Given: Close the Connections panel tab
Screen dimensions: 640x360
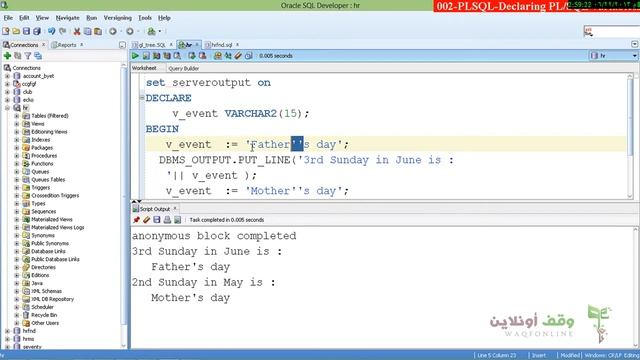Looking at the screenshot, I should pyautogui.click(x=43, y=44).
